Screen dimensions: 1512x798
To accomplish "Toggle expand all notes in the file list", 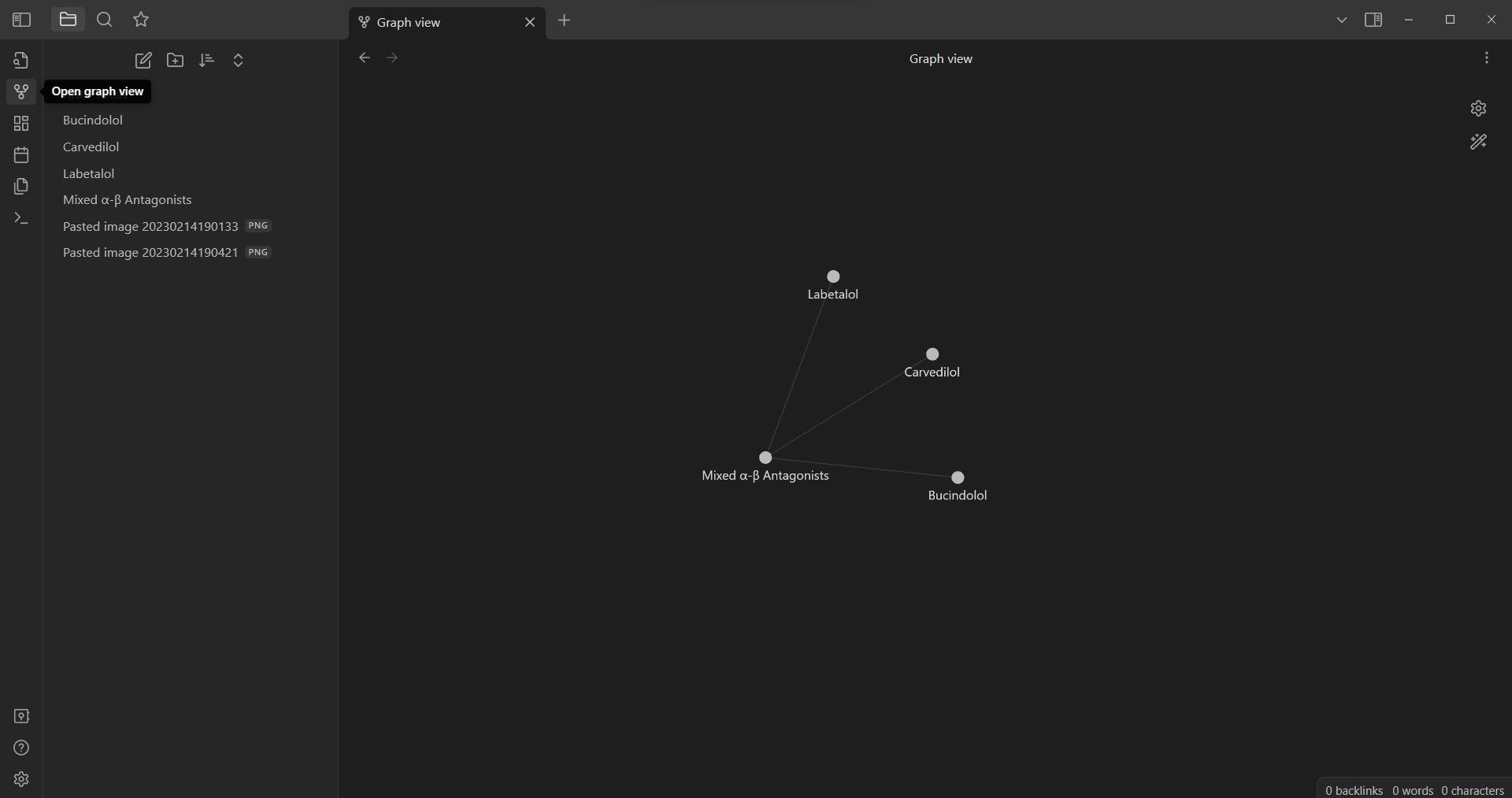I will 238,60.
